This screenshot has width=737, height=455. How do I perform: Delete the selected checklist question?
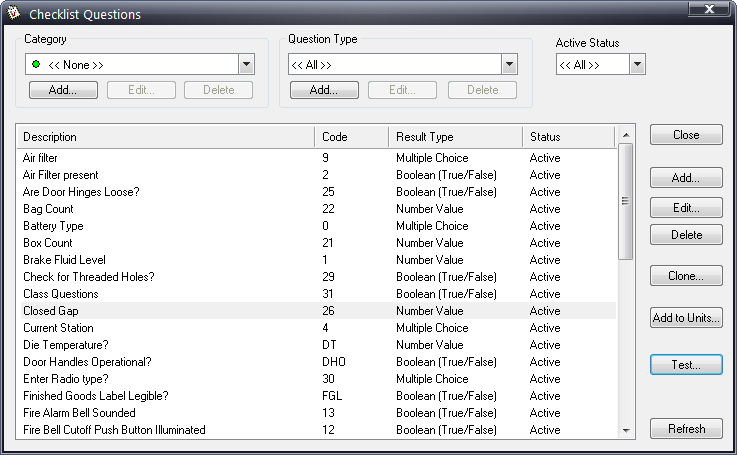click(x=686, y=235)
